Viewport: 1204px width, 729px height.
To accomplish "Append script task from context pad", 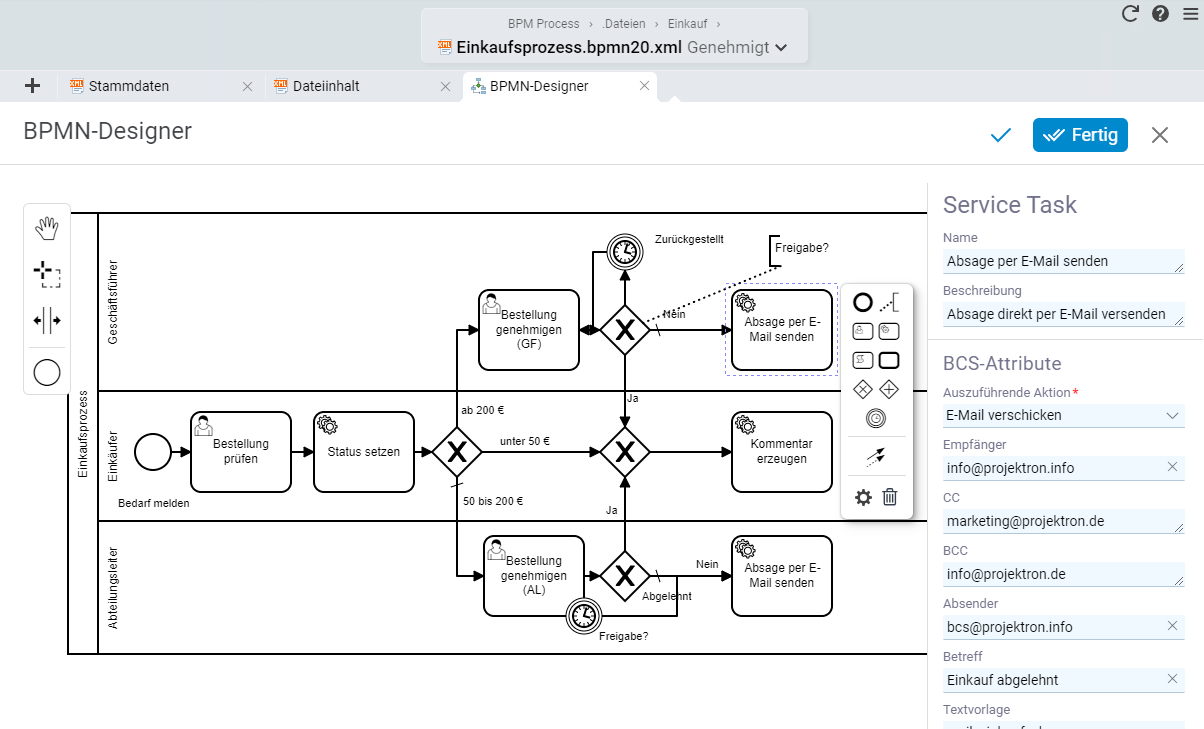I will click(862, 359).
